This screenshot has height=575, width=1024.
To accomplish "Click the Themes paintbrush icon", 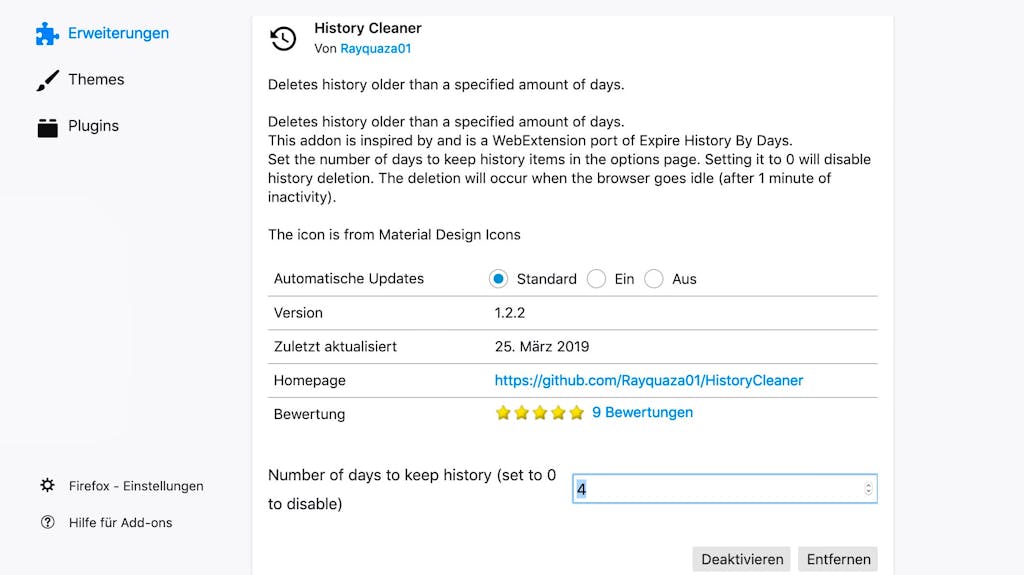I will pos(48,80).
